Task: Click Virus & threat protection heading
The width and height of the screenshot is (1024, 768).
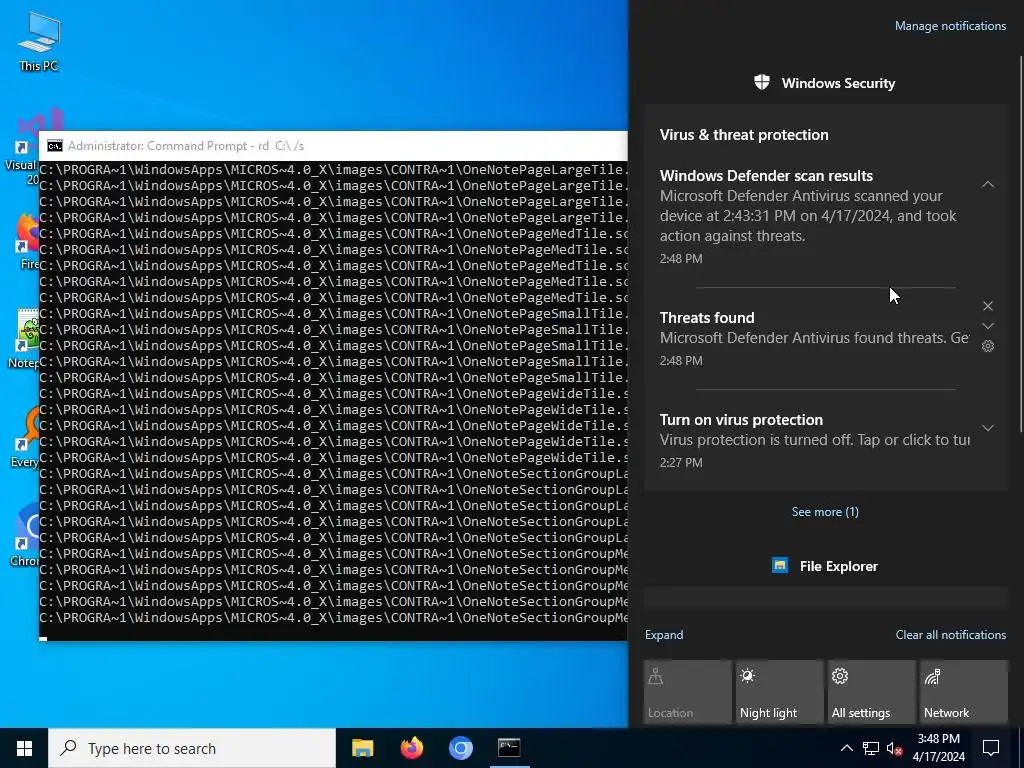Action: point(744,135)
